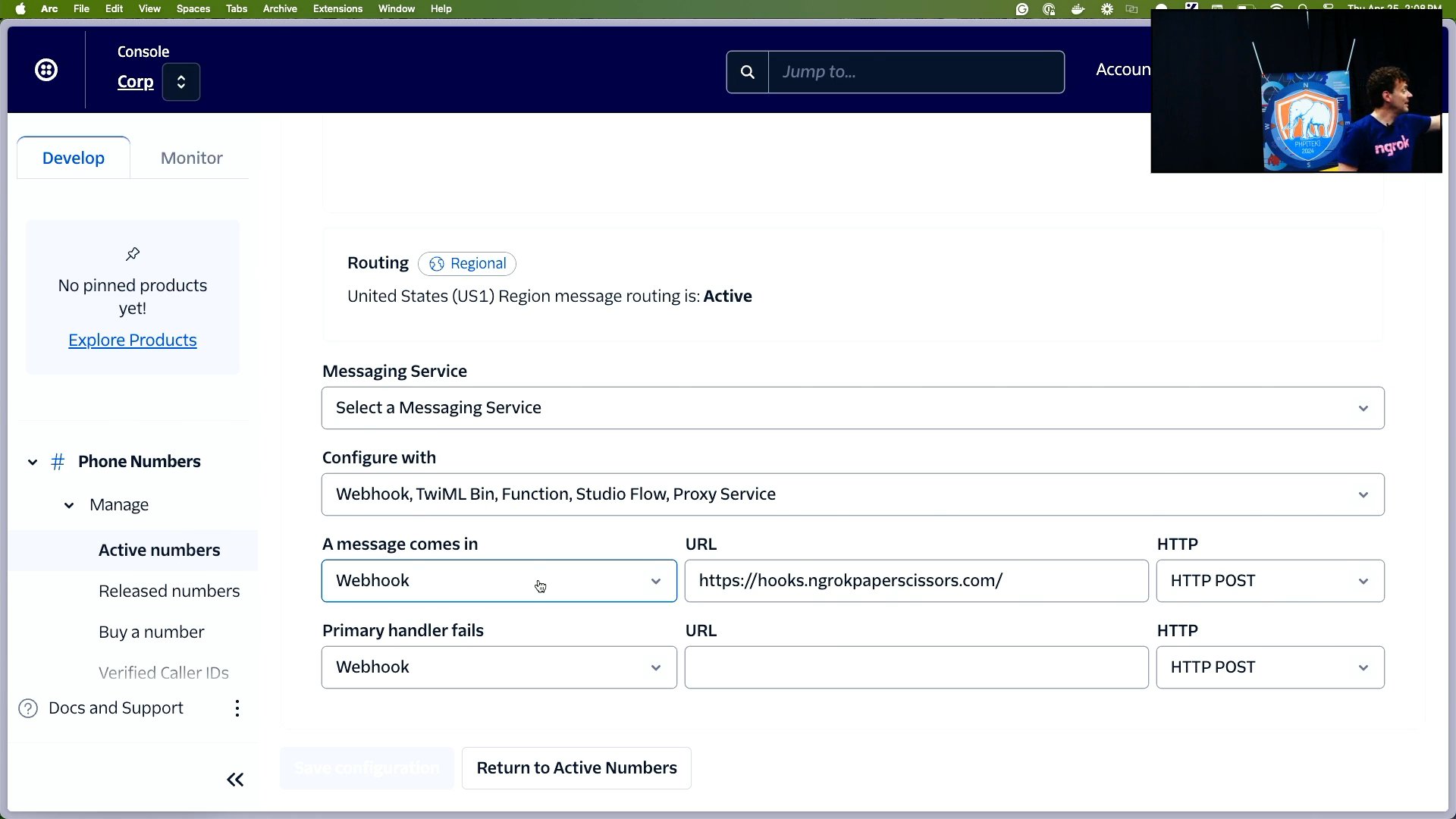Open Docs and Support
Viewport: 1456px width, 819px height.
(116, 708)
